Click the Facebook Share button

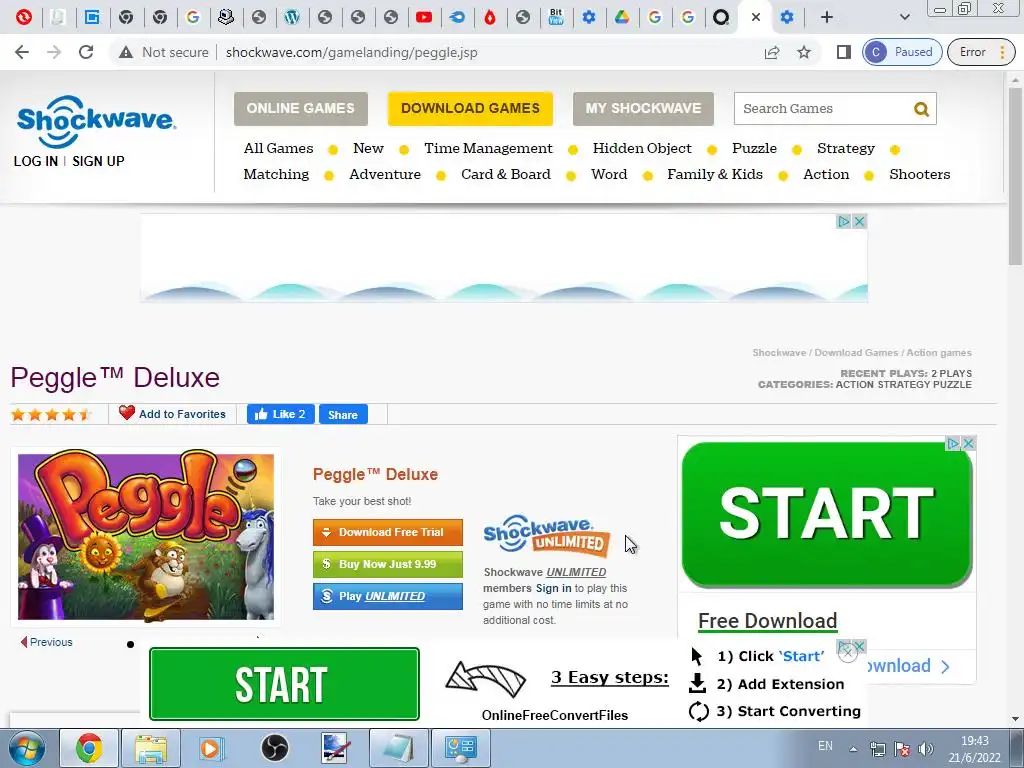tap(343, 415)
